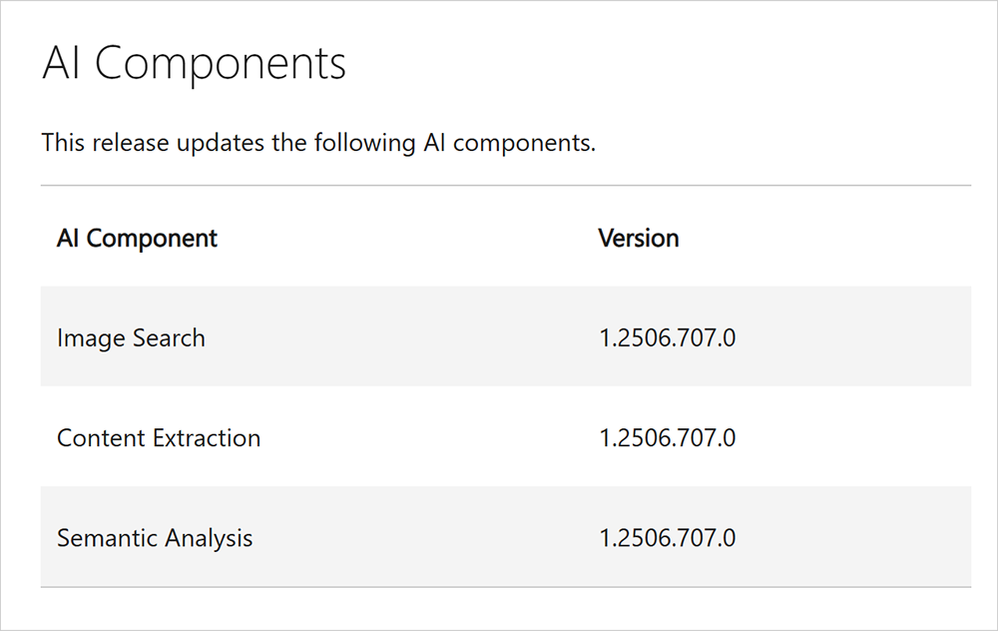Click the AI Components heading
The height and width of the screenshot is (631, 998).
pyautogui.click(x=194, y=64)
